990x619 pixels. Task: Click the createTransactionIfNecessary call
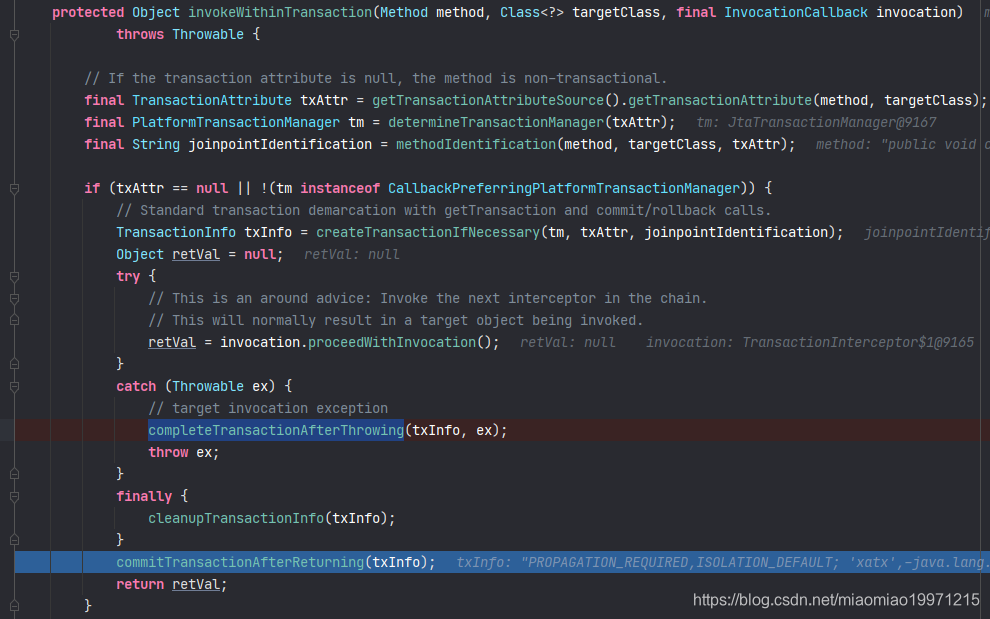tap(427, 232)
